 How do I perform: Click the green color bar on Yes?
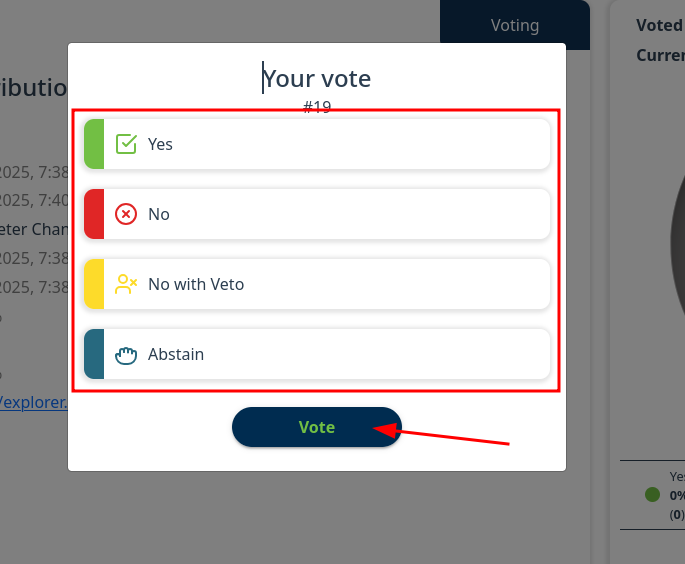tap(94, 144)
